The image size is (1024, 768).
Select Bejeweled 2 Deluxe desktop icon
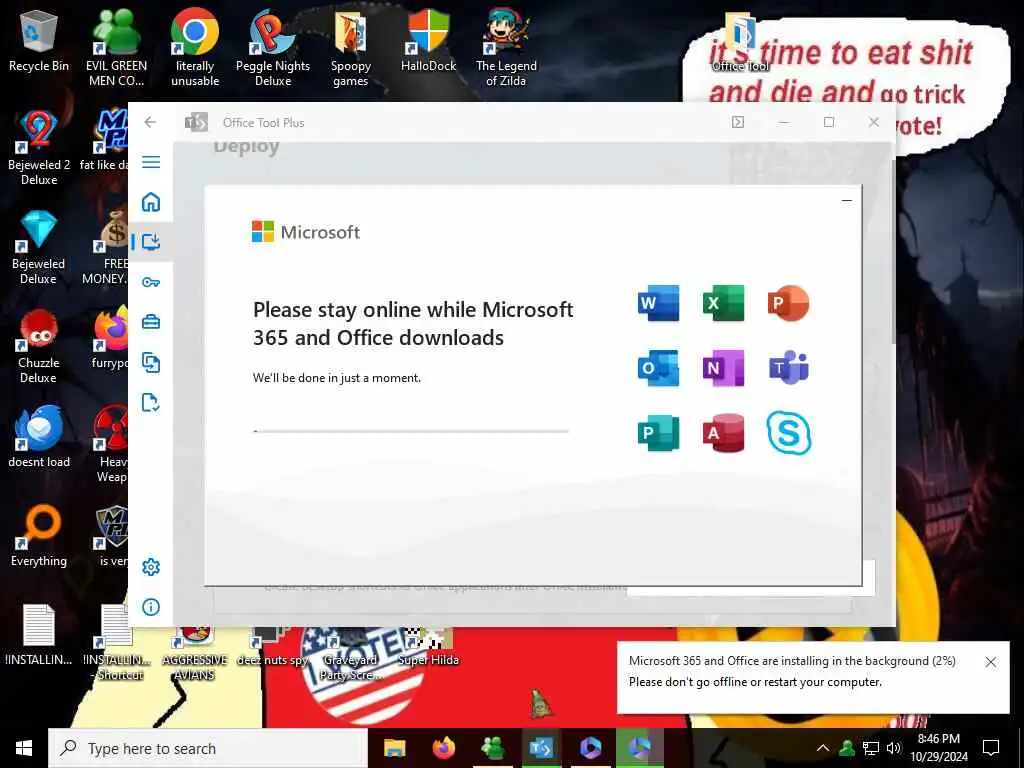(39, 148)
